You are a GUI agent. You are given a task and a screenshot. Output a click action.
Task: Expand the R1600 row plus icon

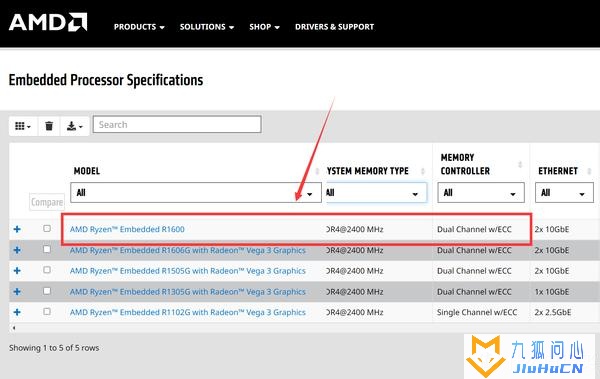click(17, 229)
